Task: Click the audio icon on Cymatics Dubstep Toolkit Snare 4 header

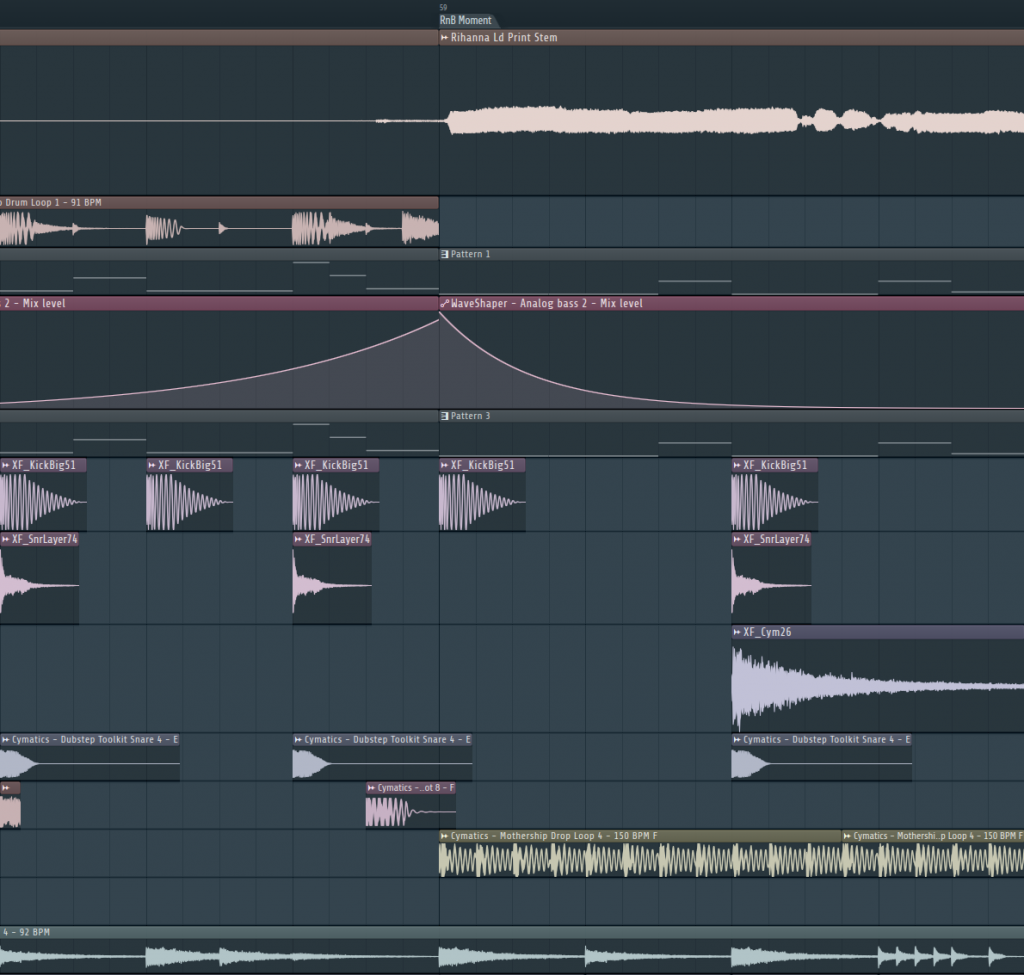Action: (297, 740)
